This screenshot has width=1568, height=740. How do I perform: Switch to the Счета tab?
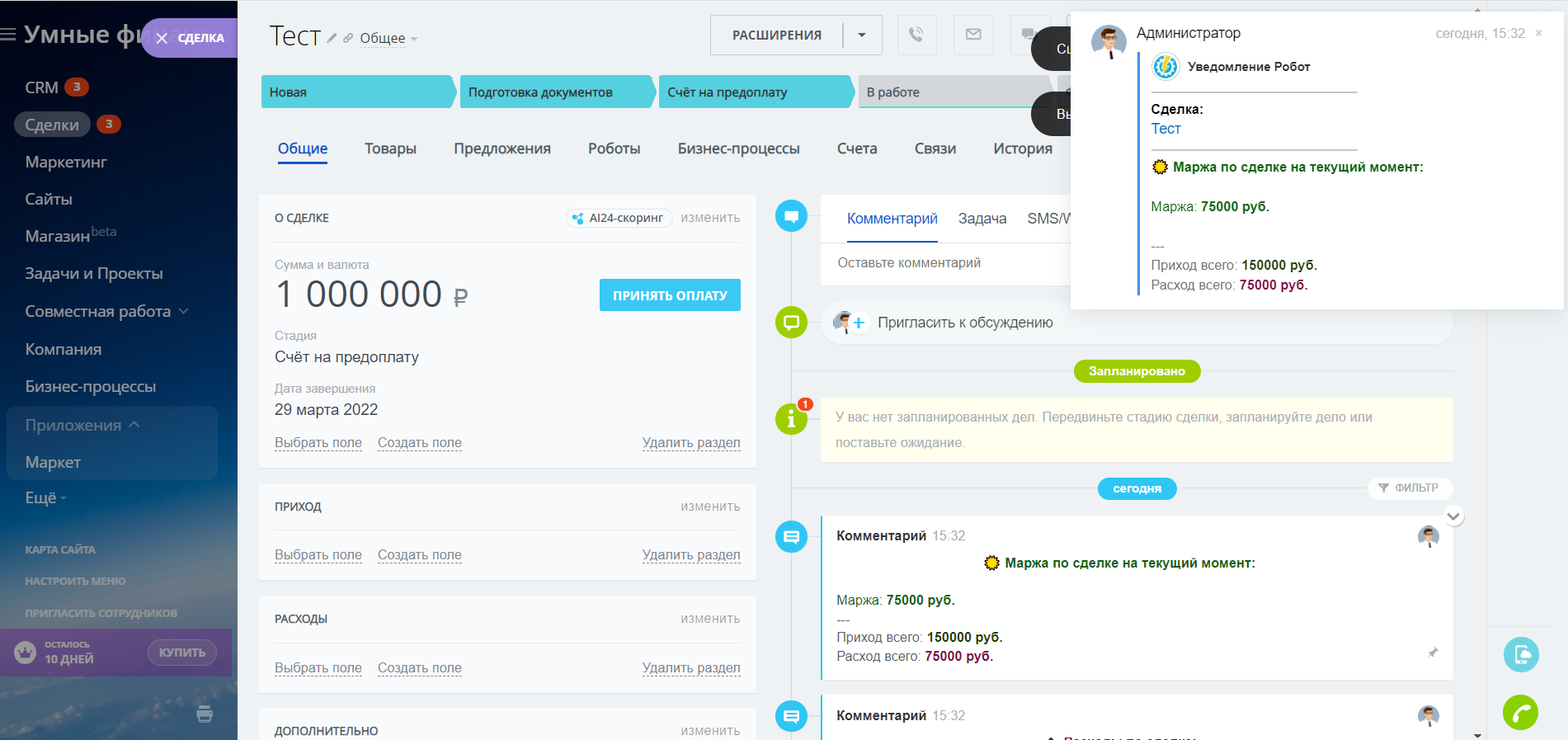click(857, 148)
